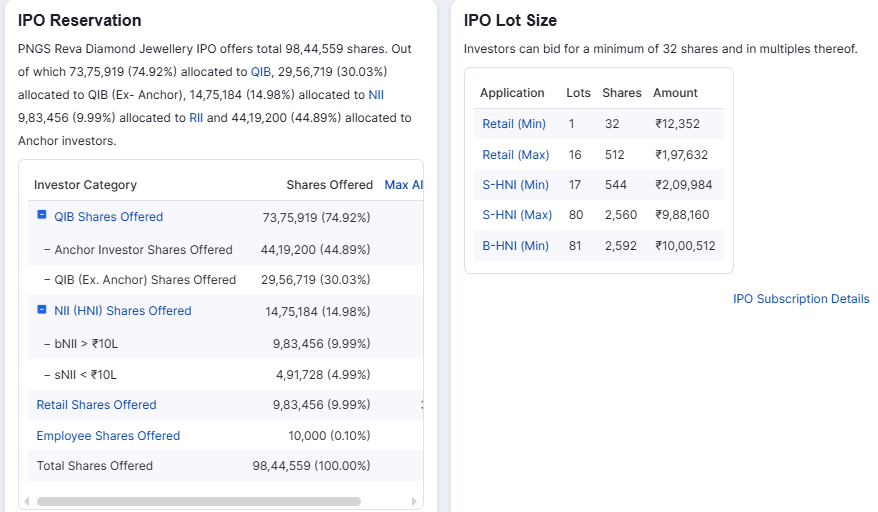
Task: Click the NII link in the paragraph
Action: tap(376, 95)
